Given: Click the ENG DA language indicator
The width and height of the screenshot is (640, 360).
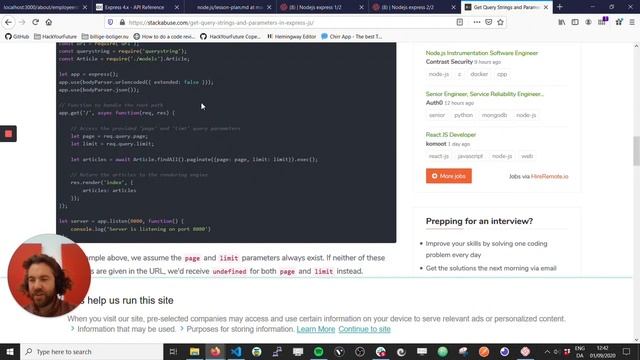Looking at the screenshot, I should pyautogui.click(x=580, y=352).
